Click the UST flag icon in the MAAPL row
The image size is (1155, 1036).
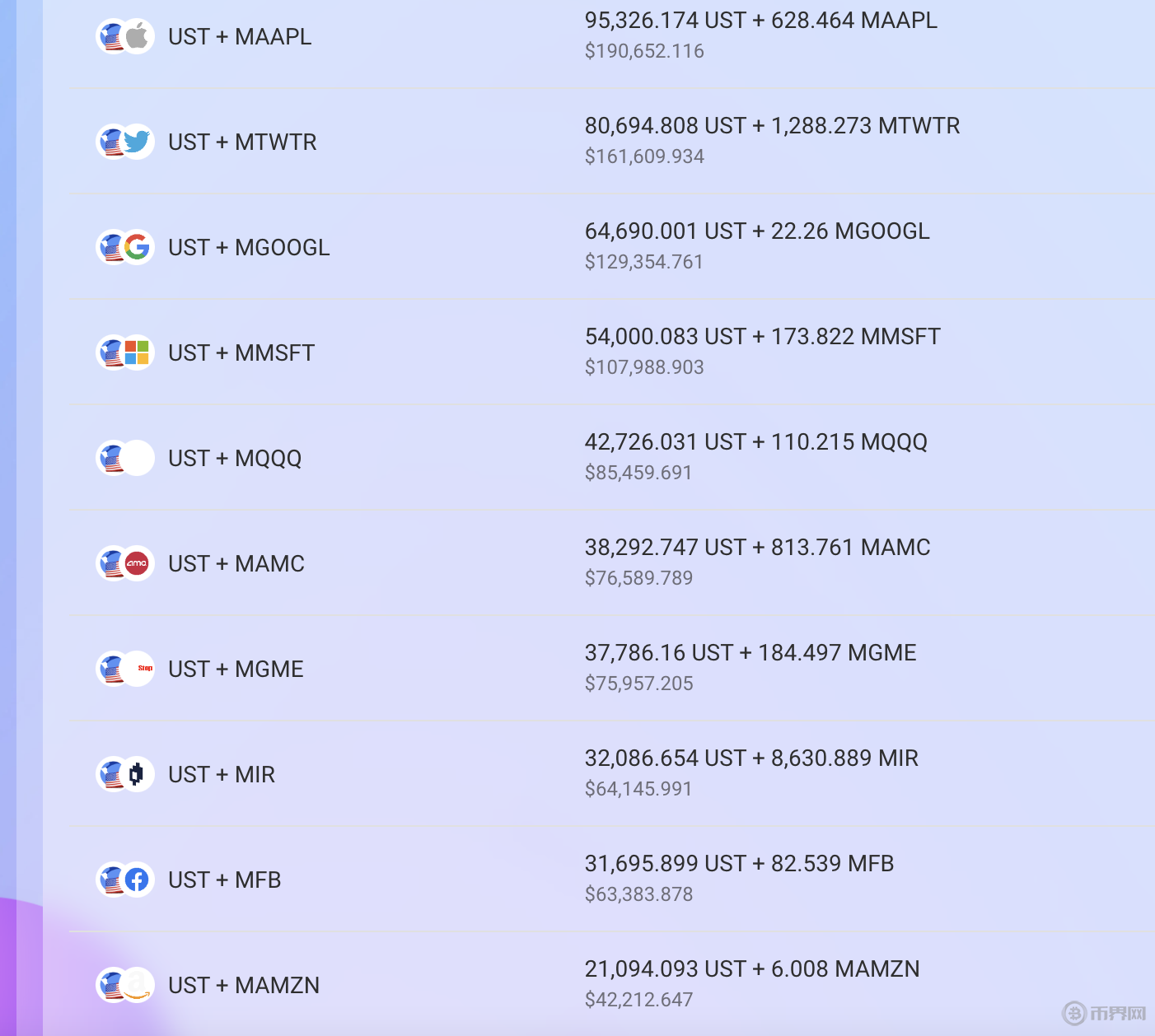tap(113, 36)
